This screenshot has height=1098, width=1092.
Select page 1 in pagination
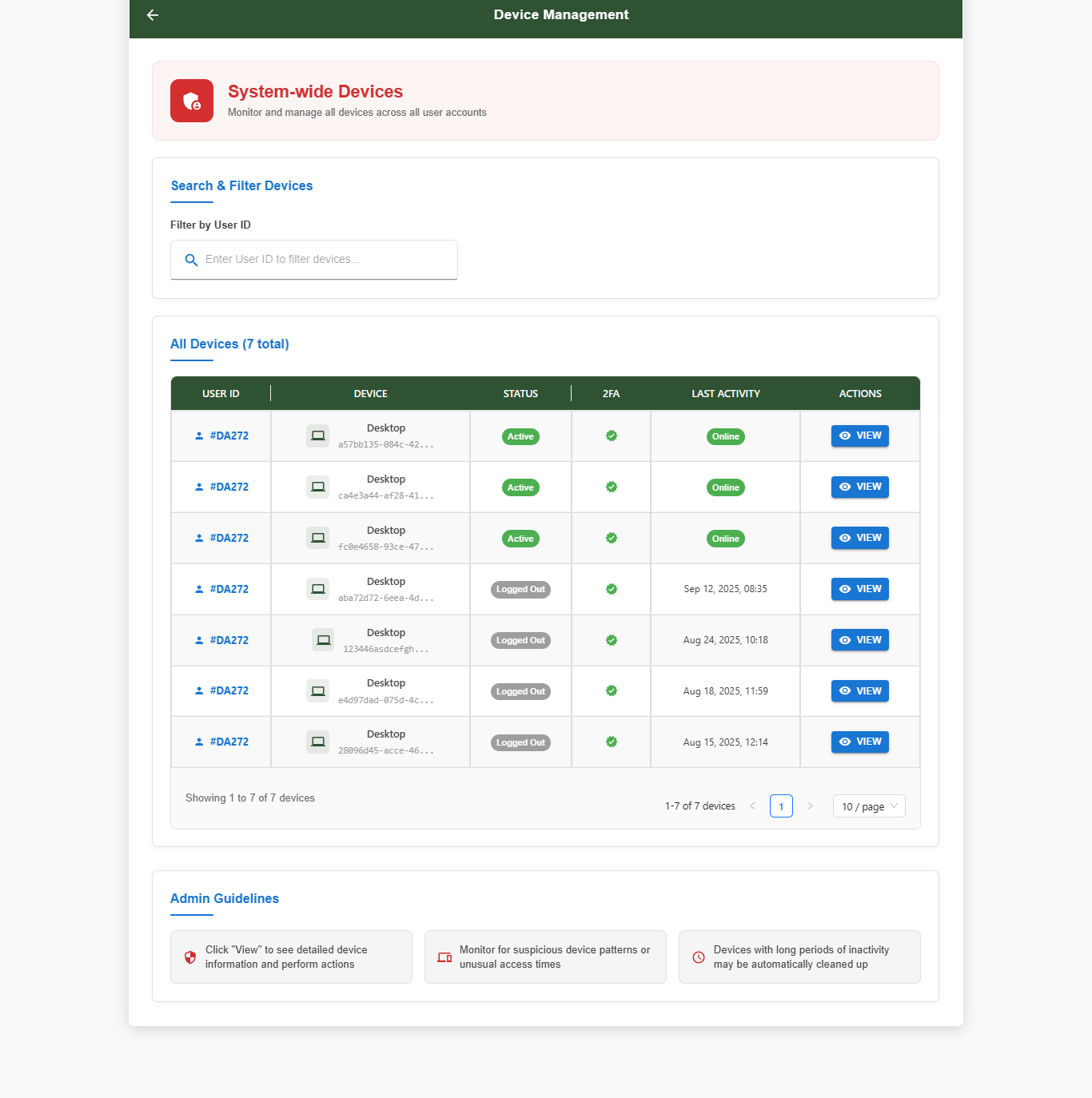(781, 806)
